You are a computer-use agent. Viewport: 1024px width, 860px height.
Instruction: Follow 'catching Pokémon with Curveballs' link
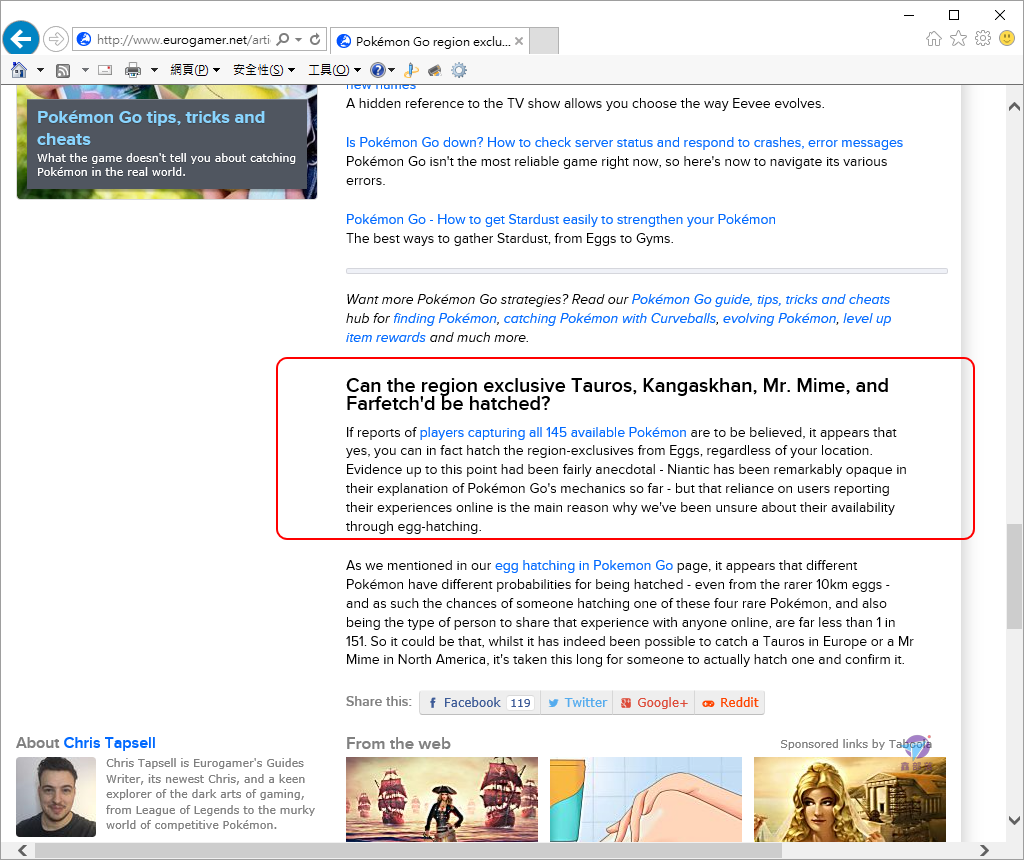pyautogui.click(x=610, y=318)
